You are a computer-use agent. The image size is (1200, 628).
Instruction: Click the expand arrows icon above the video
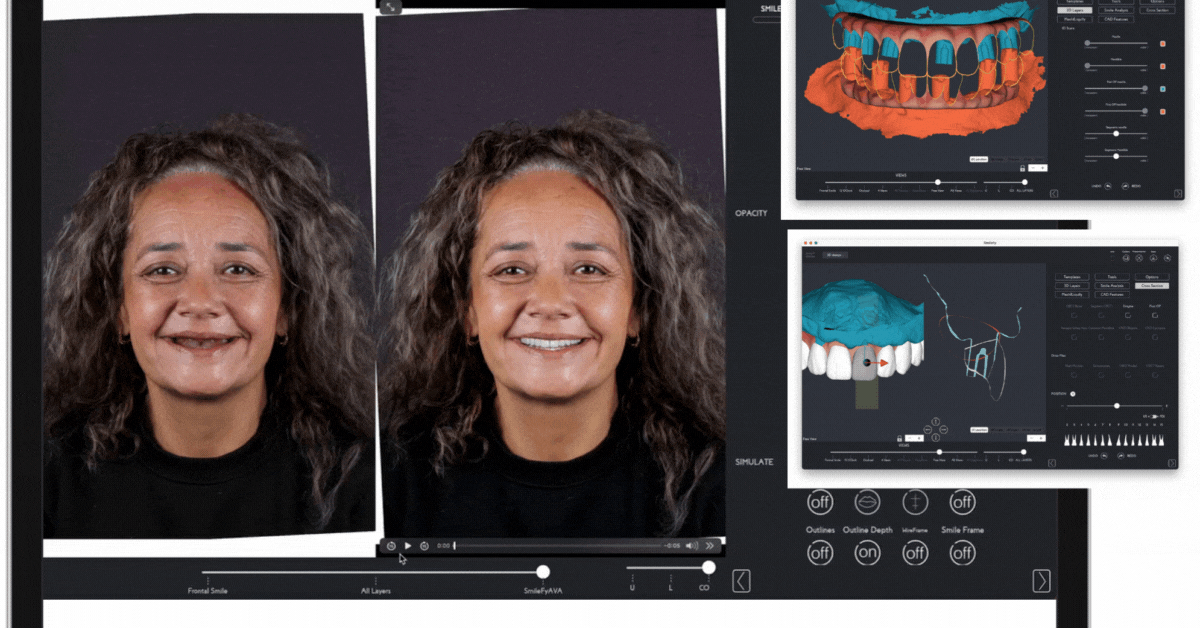391,7
